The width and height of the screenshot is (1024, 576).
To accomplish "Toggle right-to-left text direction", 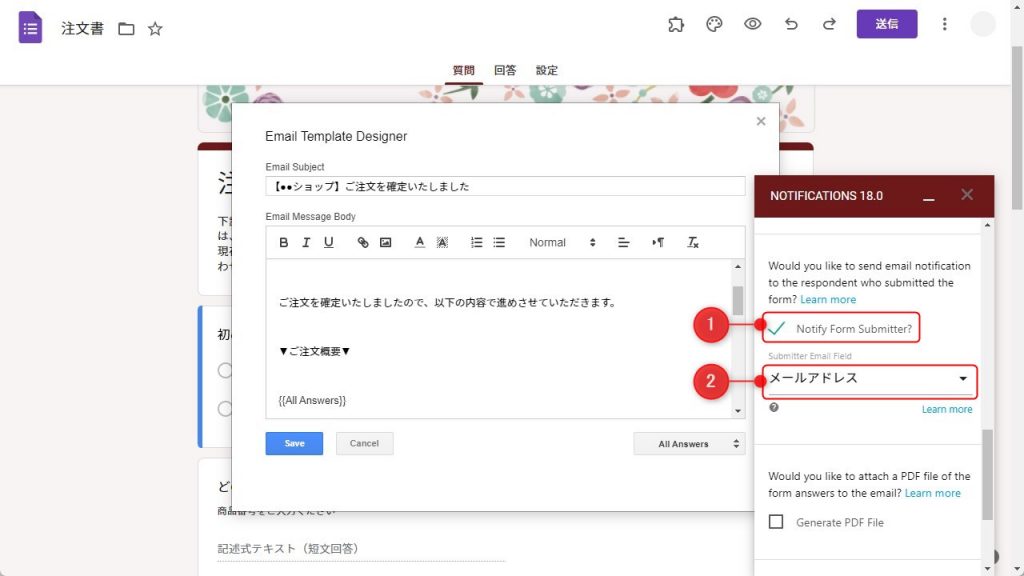I will coord(658,242).
